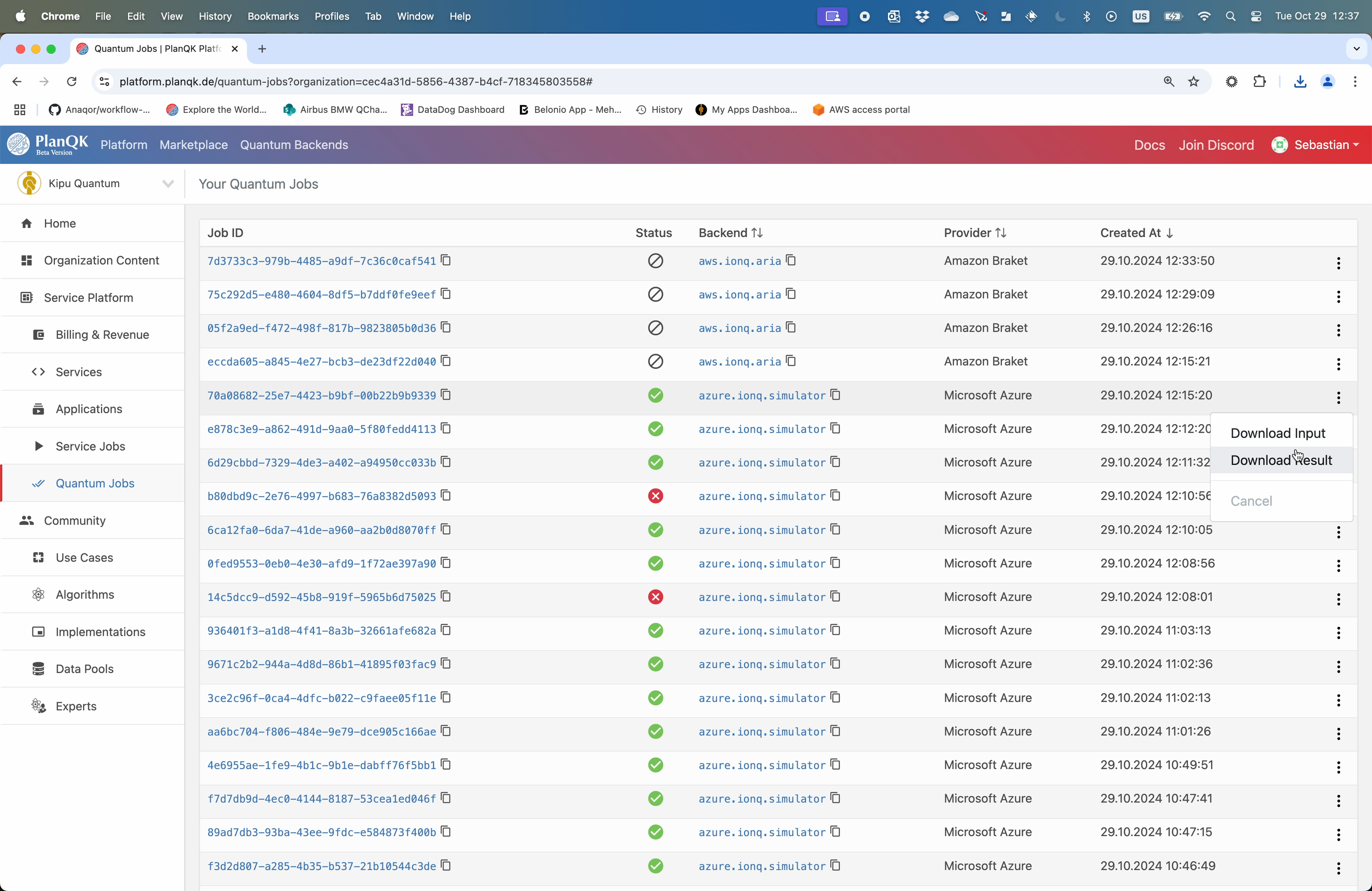1372x891 pixels.
Task: Click red failed status icon of job b80dbd9c-2e76-4997-b683-76a8382d5093
Action: point(655,496)
